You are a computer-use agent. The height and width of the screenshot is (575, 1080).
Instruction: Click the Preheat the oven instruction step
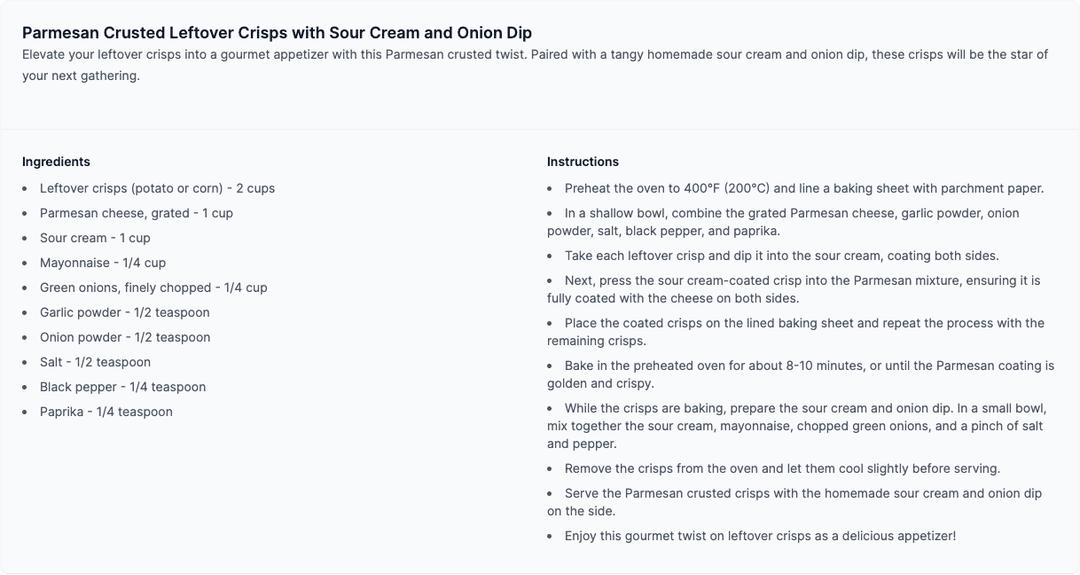click(x=804, y=188)
